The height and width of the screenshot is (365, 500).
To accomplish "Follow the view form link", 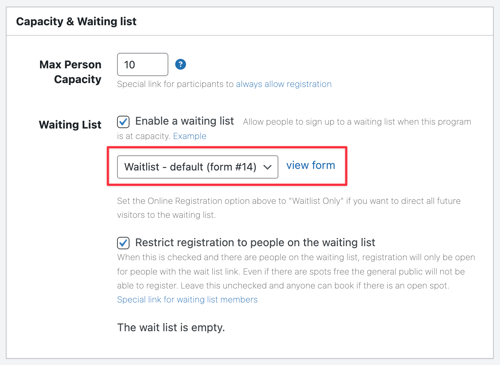I will tap(311, 165).
